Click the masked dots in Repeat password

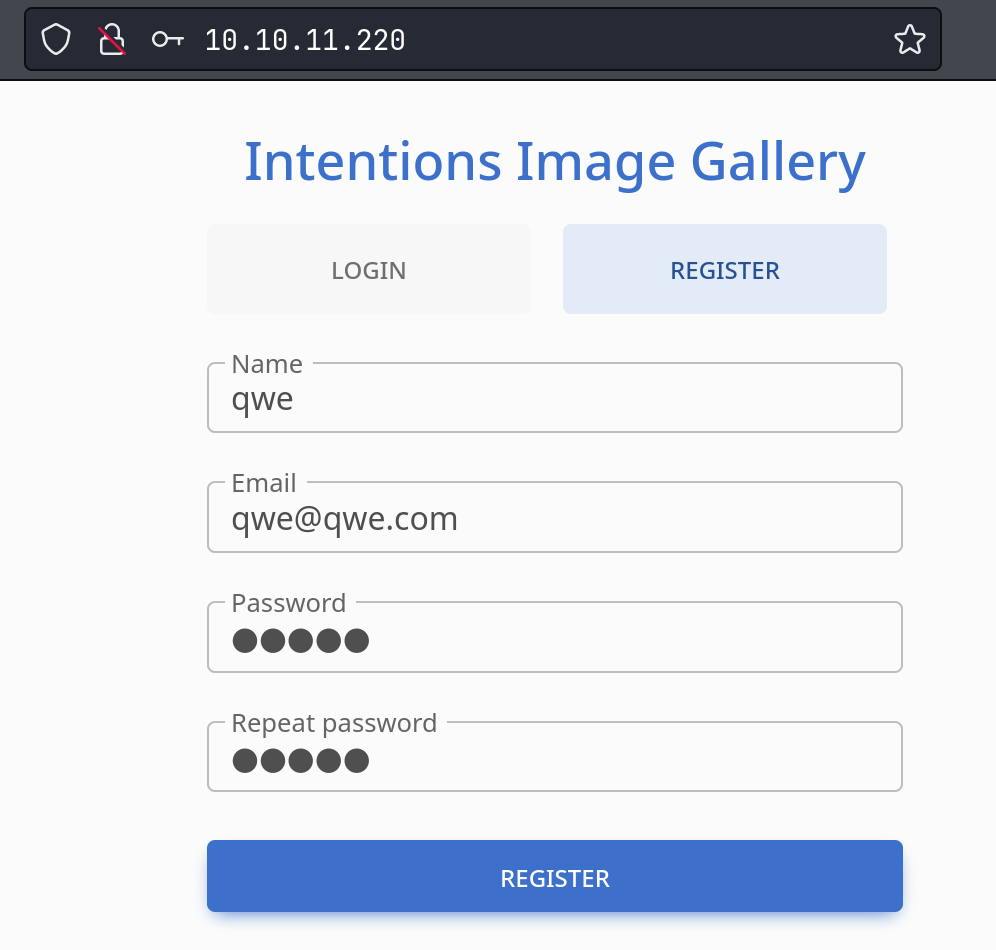300,761
